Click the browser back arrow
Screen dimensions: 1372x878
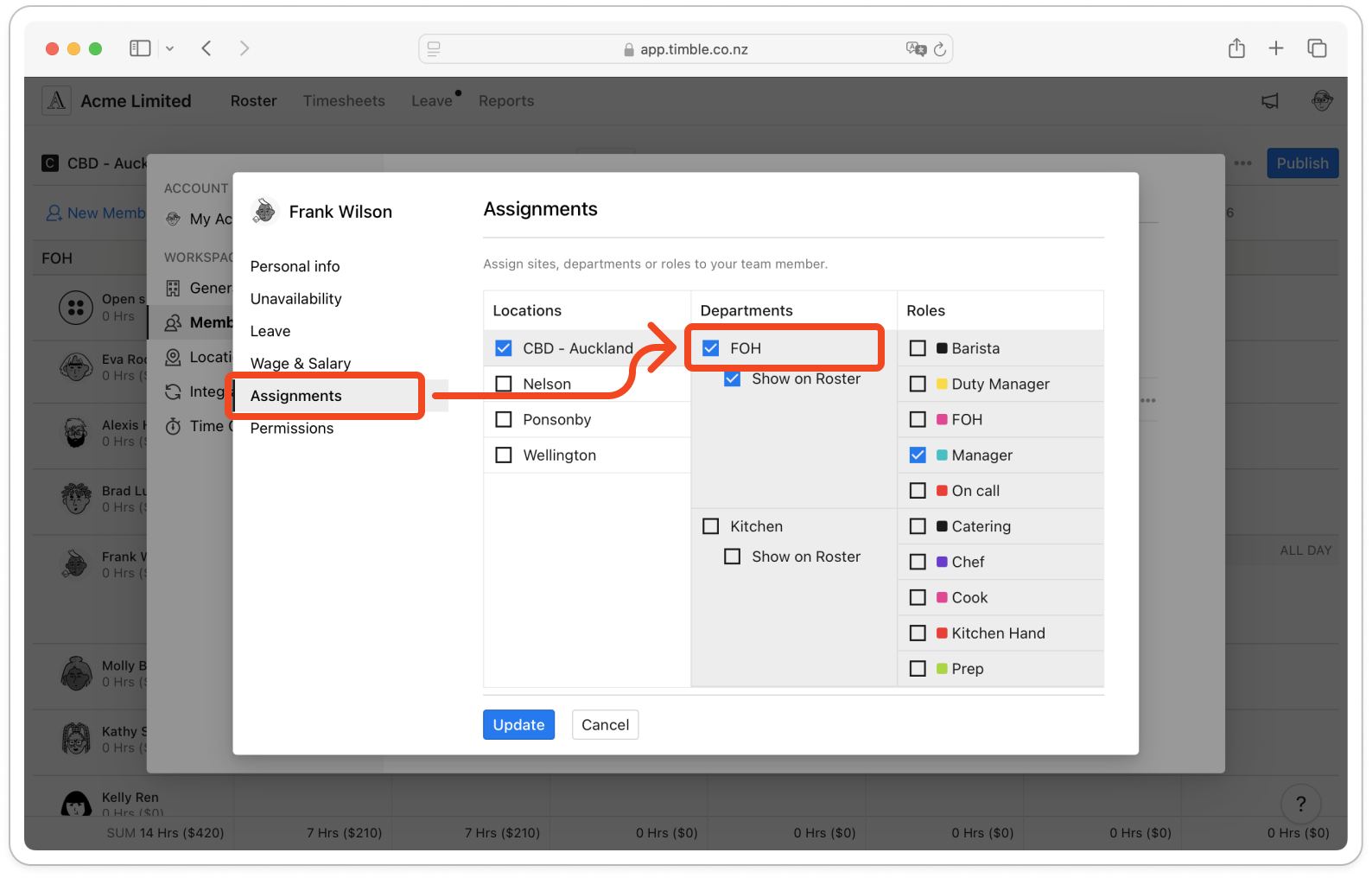[206, 48]
